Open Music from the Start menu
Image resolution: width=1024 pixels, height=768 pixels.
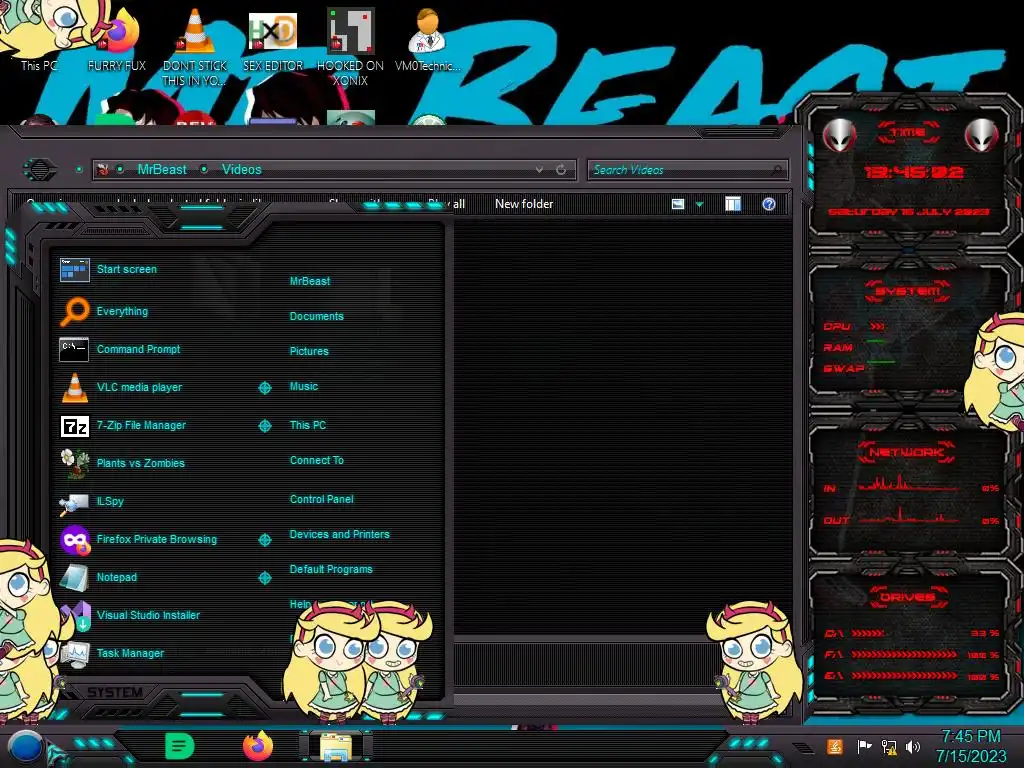[x=304, y=387]
